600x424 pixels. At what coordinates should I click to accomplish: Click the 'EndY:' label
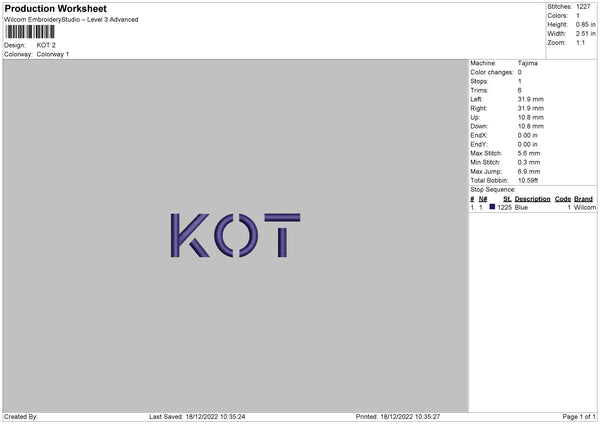tap(479, 144)
